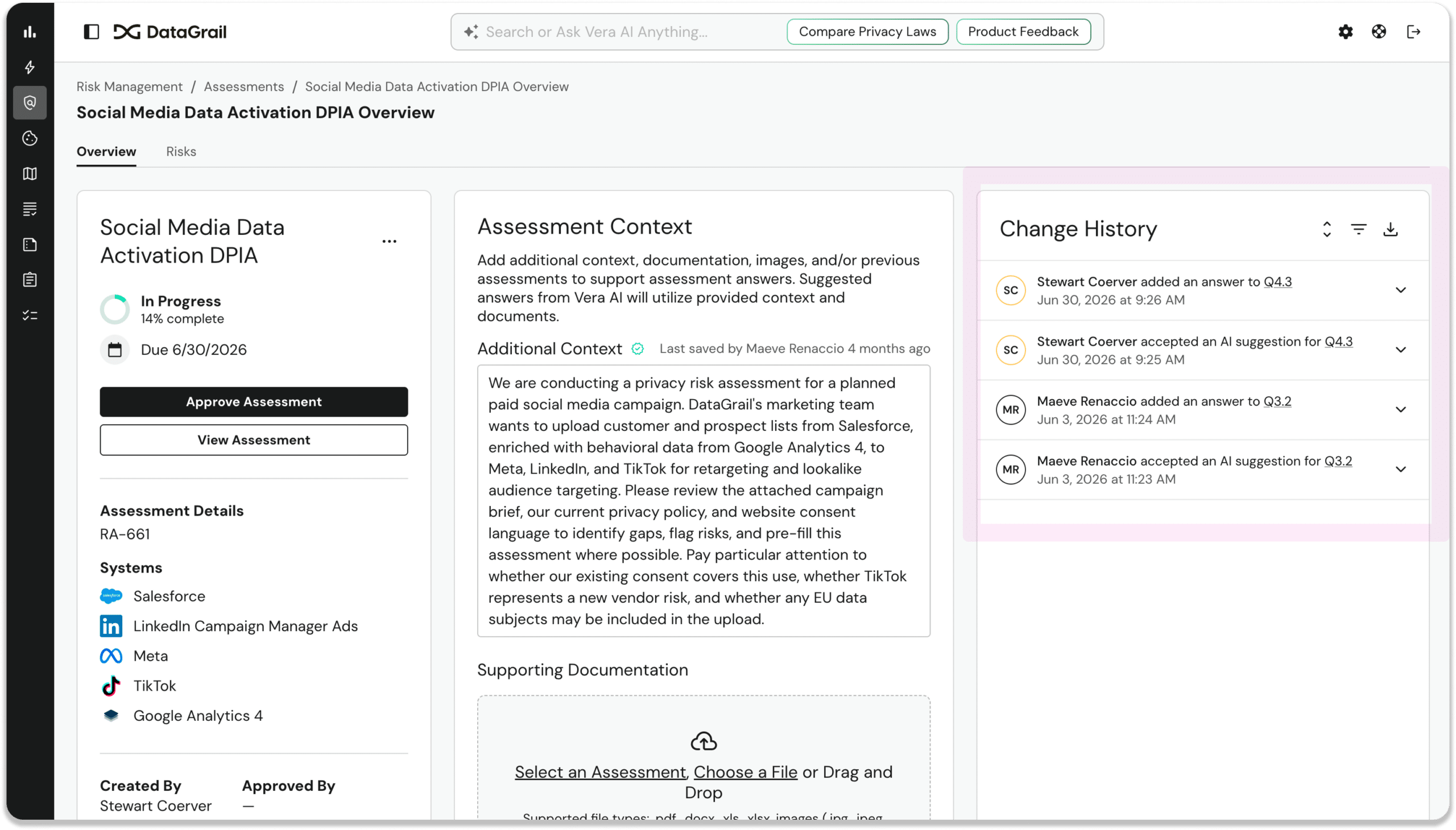Open the clipboard sidebar icon
Screen dimensions: 1456x830
point(30,280)
